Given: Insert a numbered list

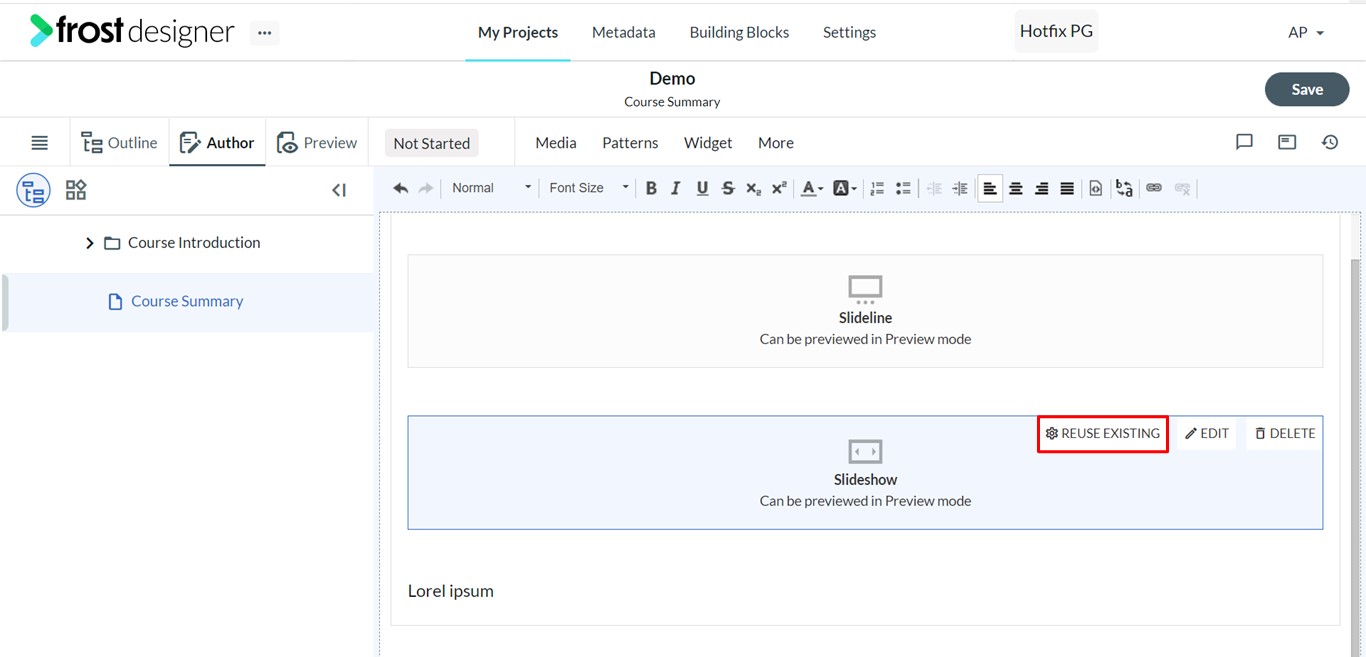Looking at the screenshot, I should point(877,188).
